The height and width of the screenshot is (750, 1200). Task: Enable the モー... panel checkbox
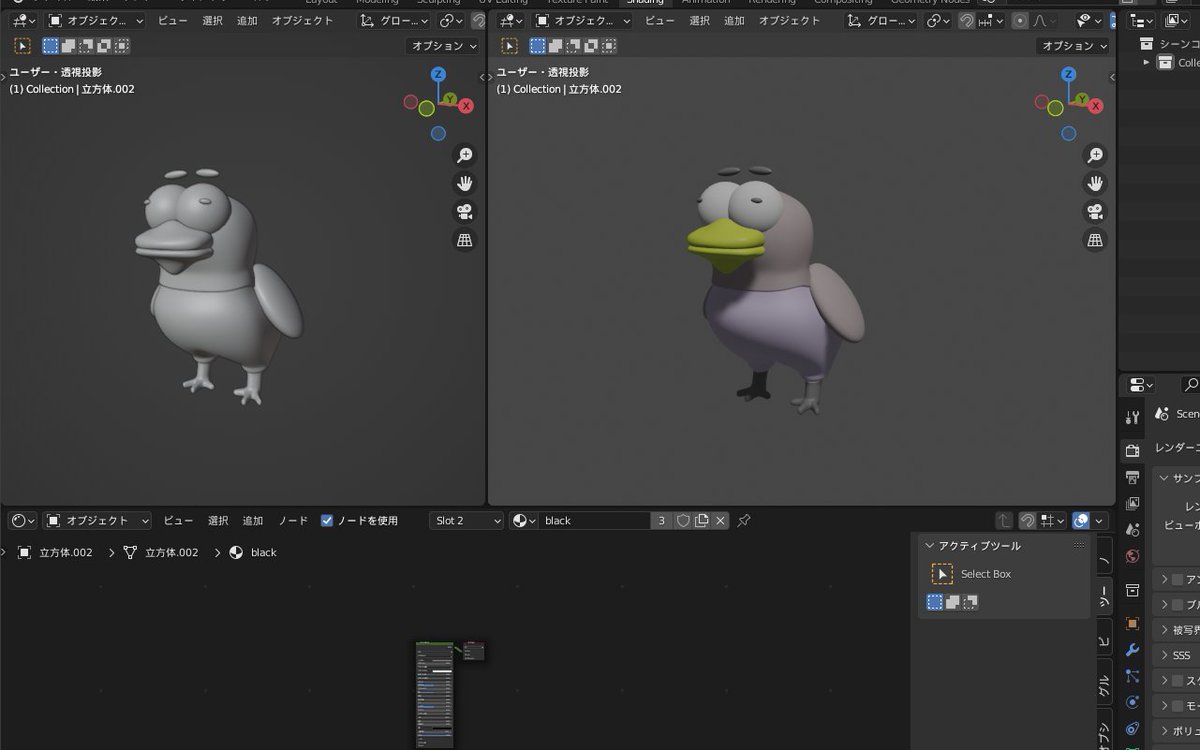(1177, 705)
